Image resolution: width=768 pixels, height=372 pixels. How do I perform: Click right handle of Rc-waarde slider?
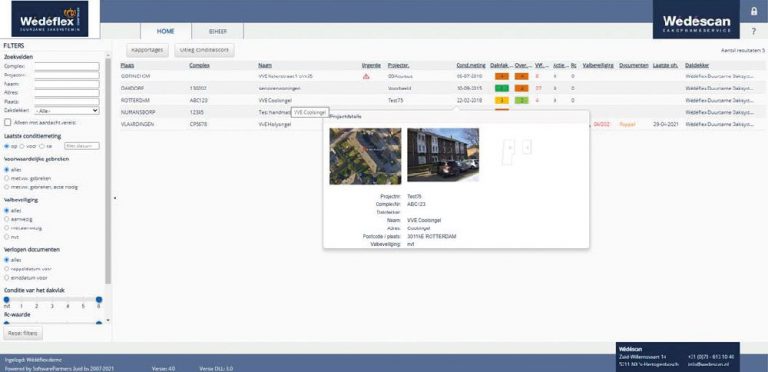(99, 323)
